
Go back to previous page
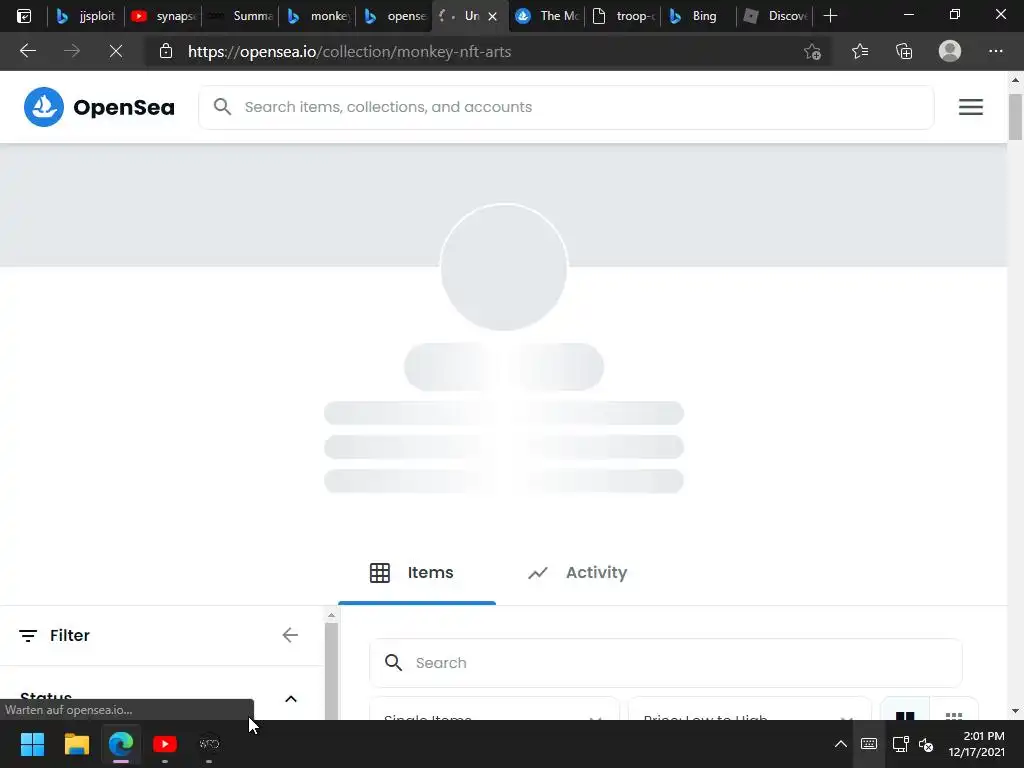tap(27, 51)
